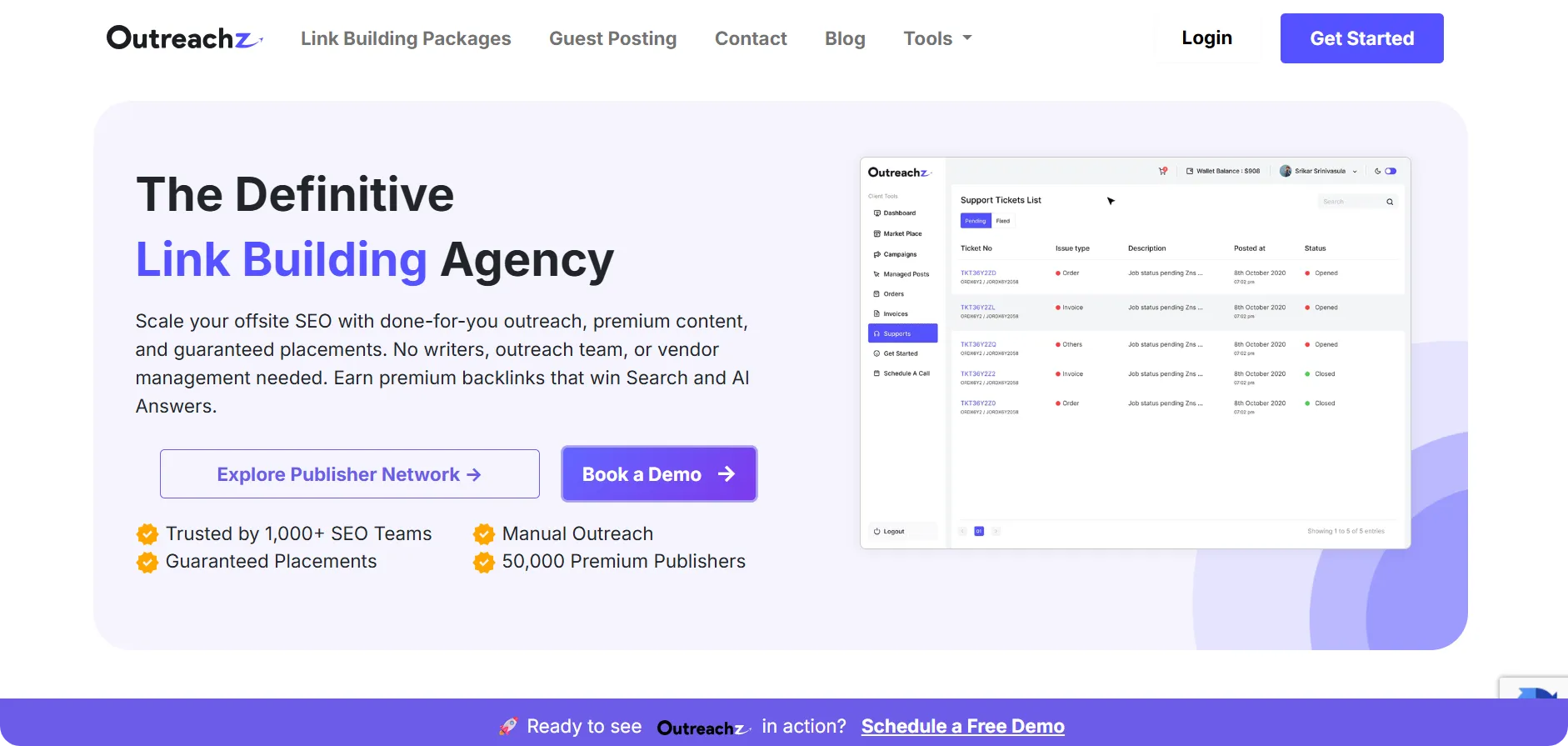Click the Logout button in the preview sidebar

coord(903,531)
